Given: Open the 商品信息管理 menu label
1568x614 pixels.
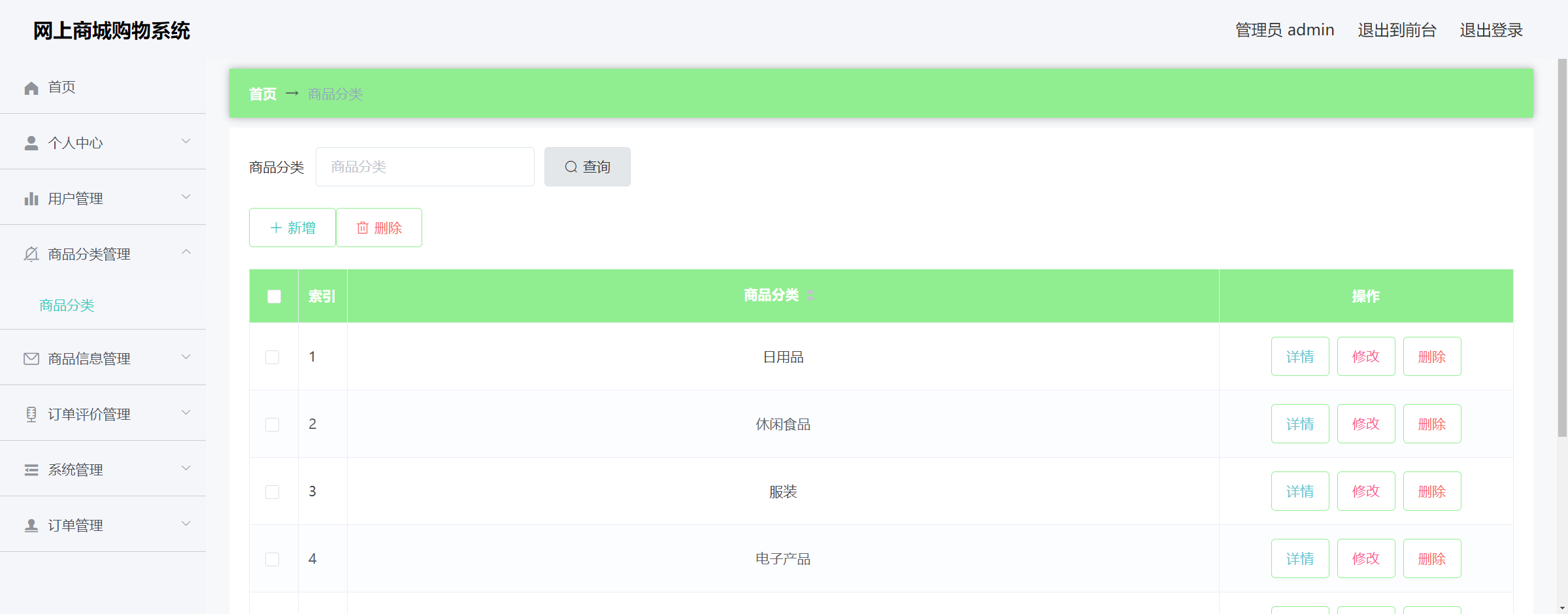Looking at the screenshot, I should click(89, 359).
